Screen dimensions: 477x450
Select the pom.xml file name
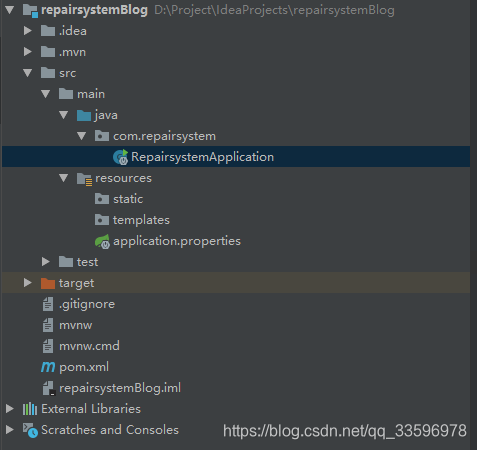tap(84, 367)
